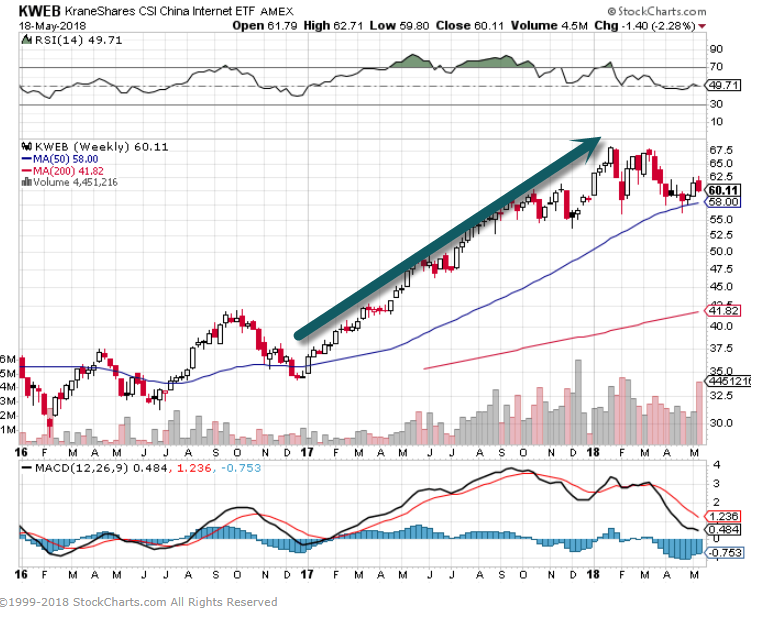758x618 pixels.
Task: Click the Chg -1.40 (-2.28%) value
Action: coord(644,26)
